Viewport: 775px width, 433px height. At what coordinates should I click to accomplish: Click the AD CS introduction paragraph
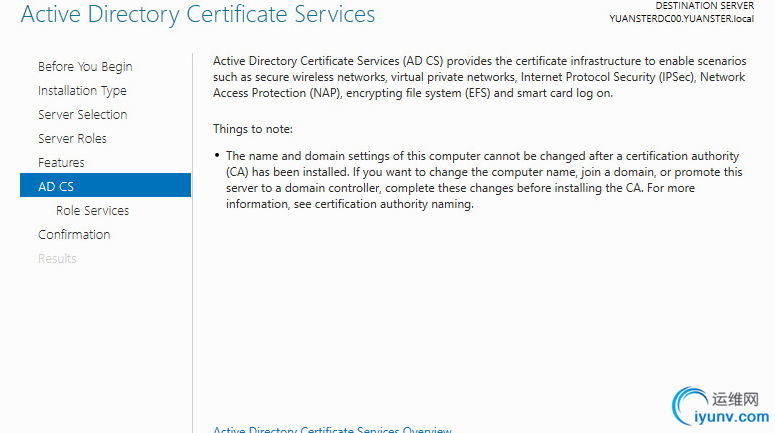[479, 77]
